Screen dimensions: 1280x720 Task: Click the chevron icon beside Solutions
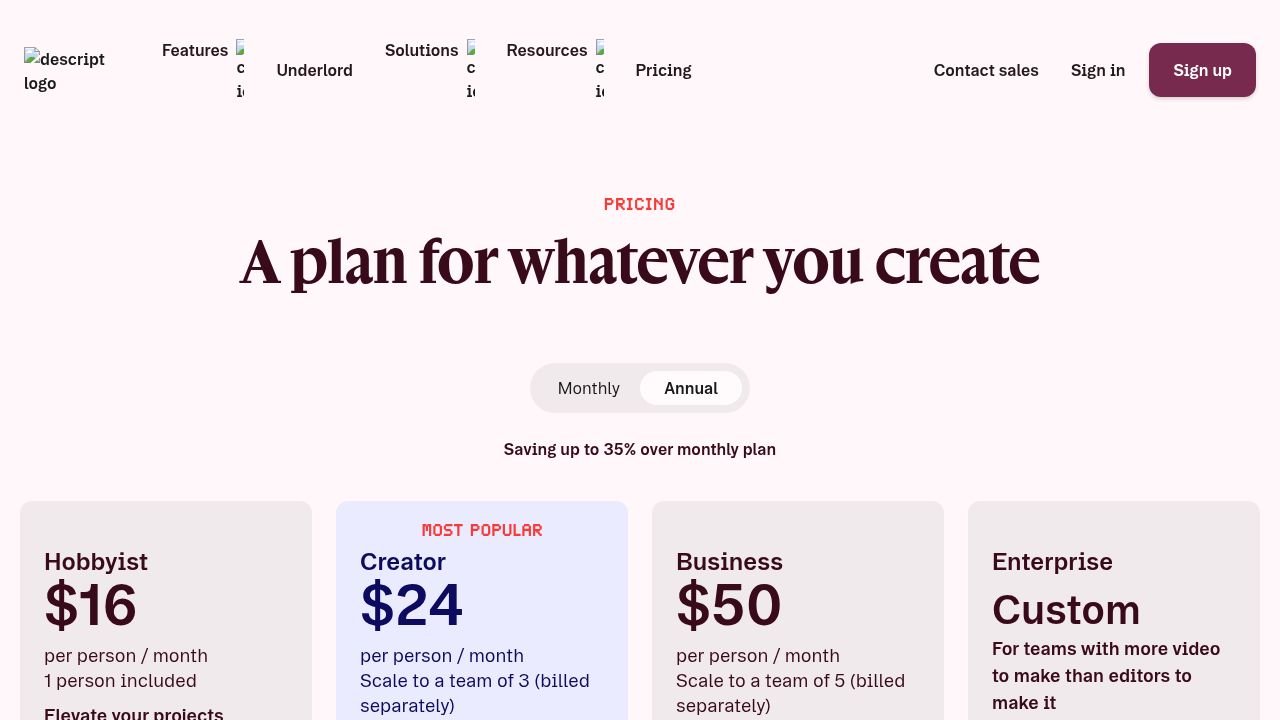pos(471,70)
